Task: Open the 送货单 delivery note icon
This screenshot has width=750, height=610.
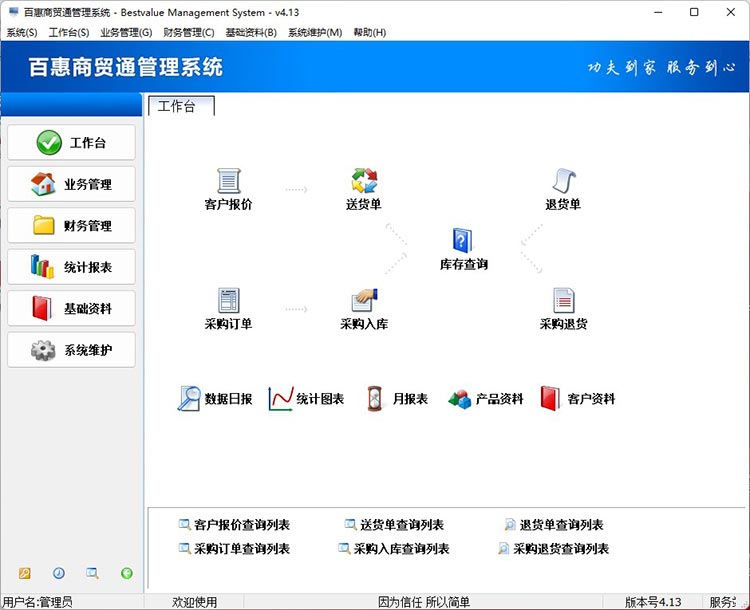Action: coord(364,180)
